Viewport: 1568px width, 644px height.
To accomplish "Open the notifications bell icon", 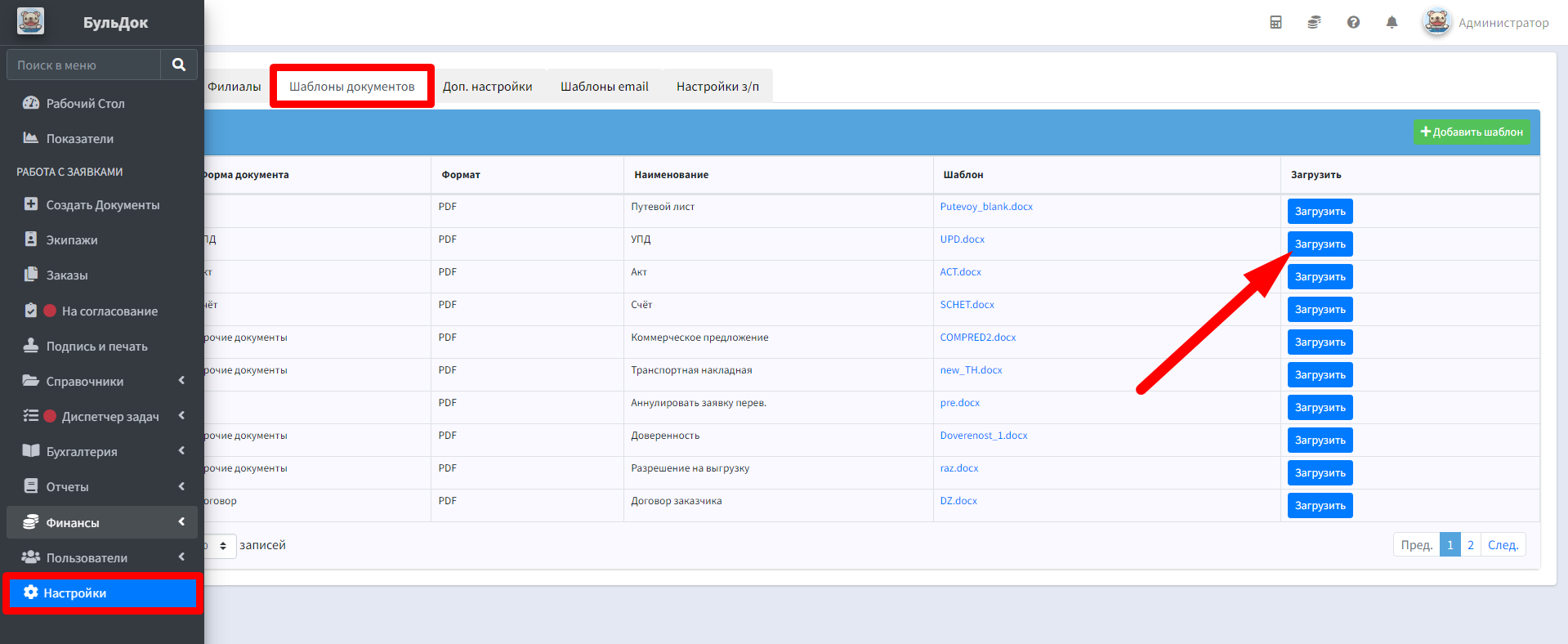I will click(1392, 22).
